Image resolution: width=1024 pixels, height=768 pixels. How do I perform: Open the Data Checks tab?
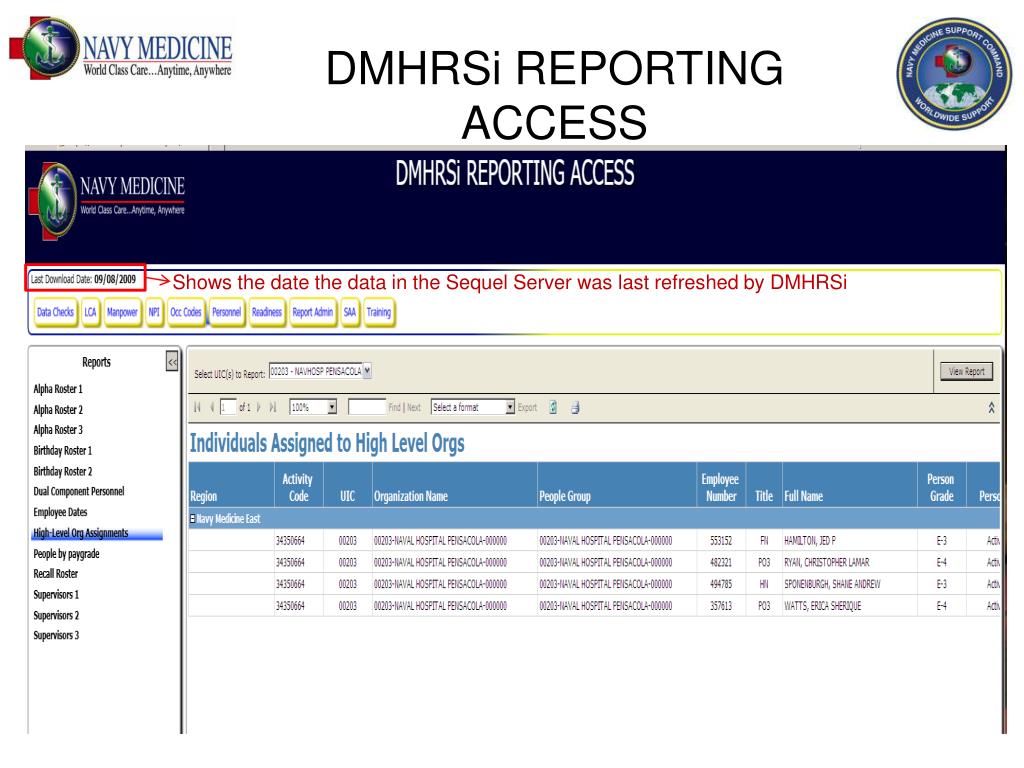click(x=56, y=312)
